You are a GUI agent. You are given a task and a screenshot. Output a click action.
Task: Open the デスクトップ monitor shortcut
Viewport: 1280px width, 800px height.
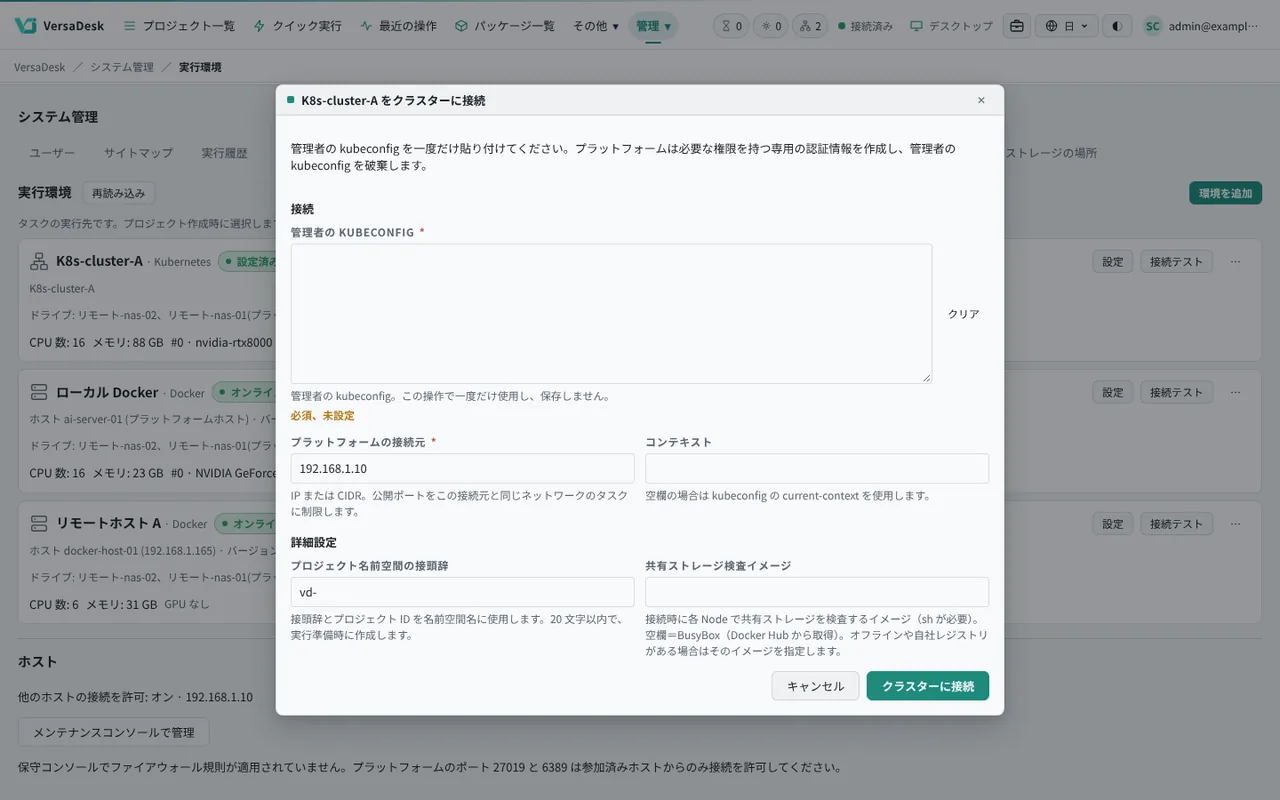click(951, 26)
